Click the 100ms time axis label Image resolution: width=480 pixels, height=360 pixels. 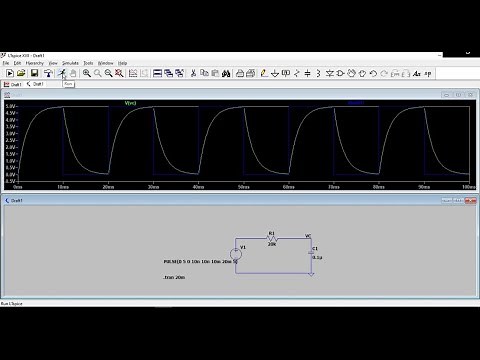pyautogui.click(x=469, y=187)
